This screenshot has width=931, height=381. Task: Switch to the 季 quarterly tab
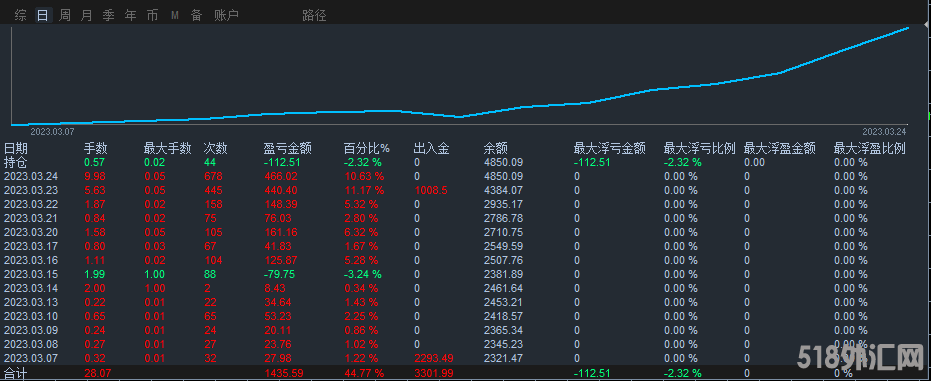pyautogui.click(x=109, y=15)
